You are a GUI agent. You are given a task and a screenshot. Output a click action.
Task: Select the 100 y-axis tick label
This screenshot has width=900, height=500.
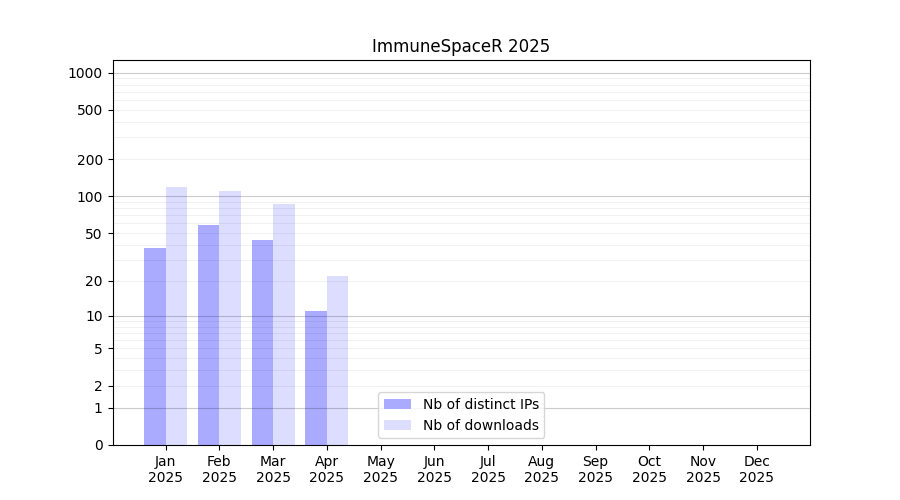point(90,197)
